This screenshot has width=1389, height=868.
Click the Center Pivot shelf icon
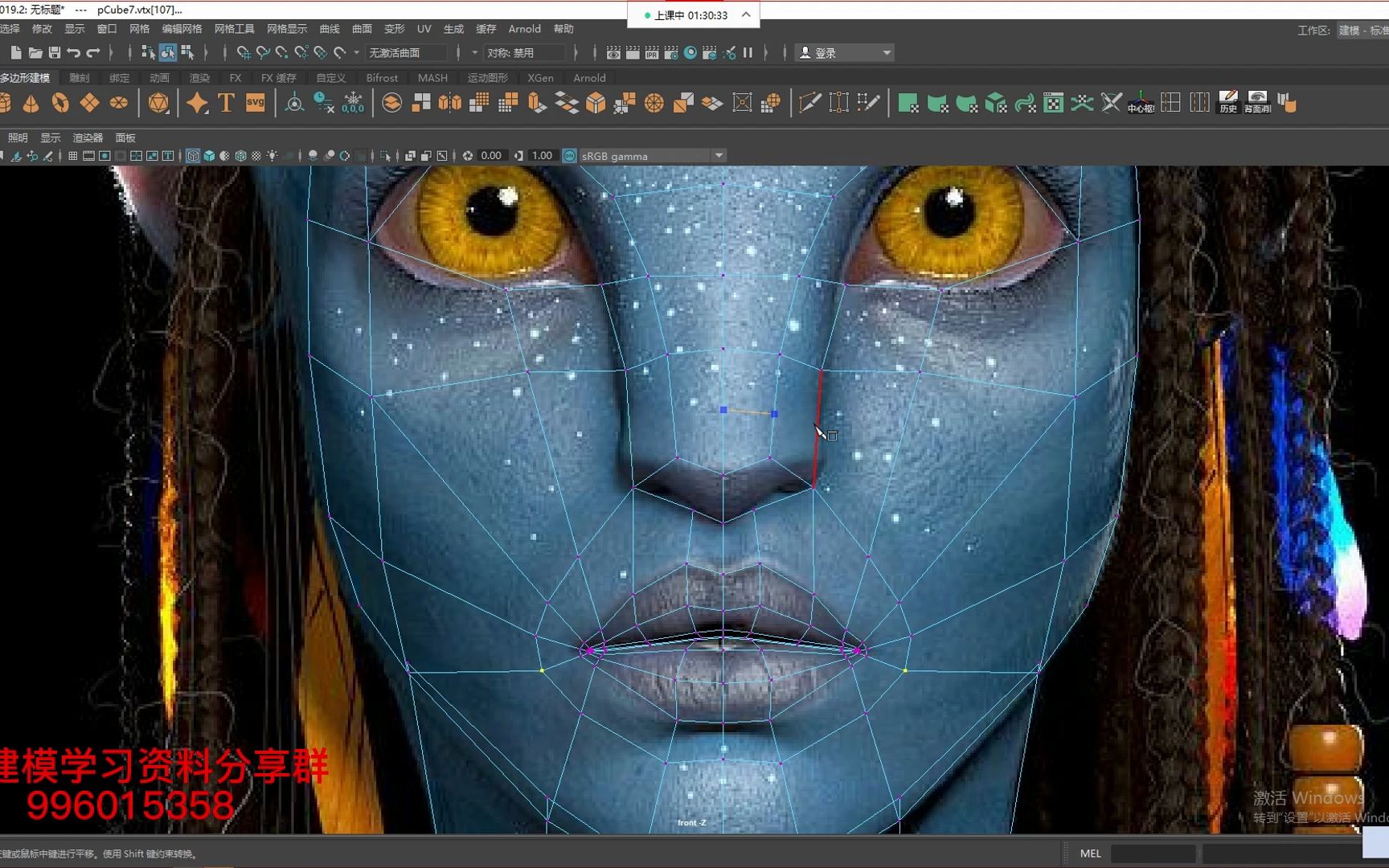(x=294, y=103)
